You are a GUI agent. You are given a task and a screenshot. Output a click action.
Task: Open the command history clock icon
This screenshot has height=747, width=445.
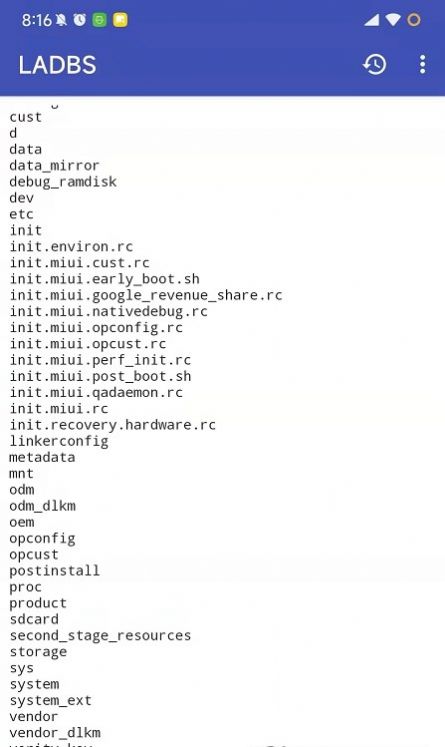374,64
